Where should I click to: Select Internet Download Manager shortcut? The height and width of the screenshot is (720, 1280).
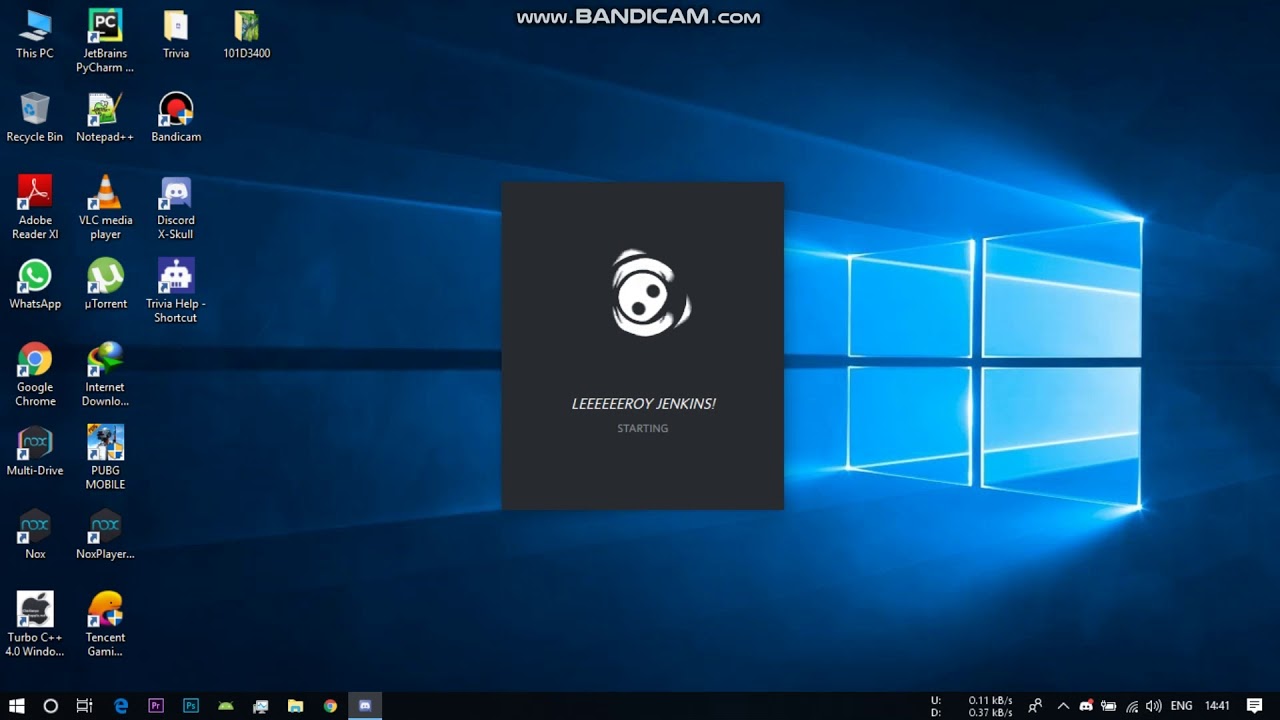(x=105, y=374)
